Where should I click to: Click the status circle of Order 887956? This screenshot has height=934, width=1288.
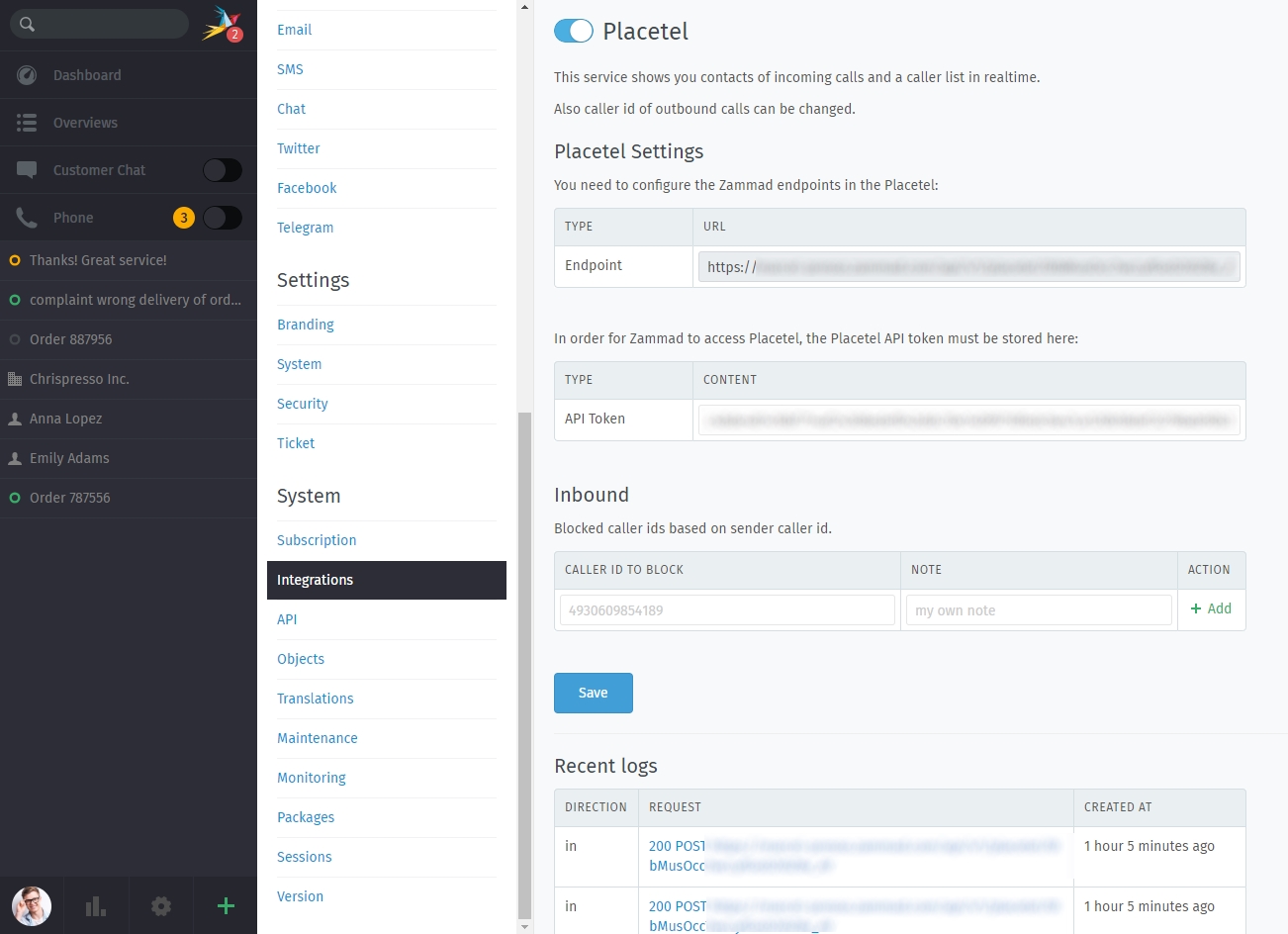(x=15, y=339)
